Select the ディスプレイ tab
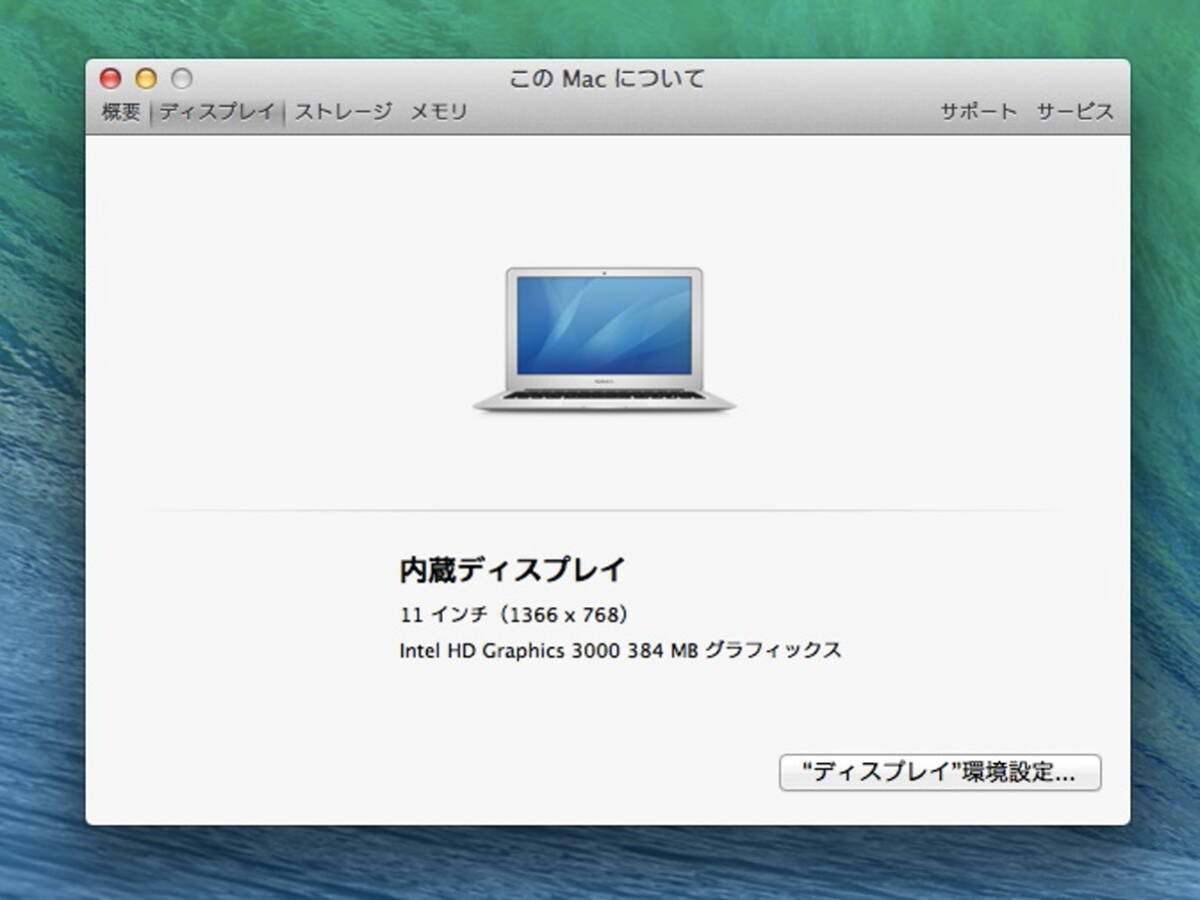Image resolution: width=1200 pixels, height=900 pixels. point(217,112)
